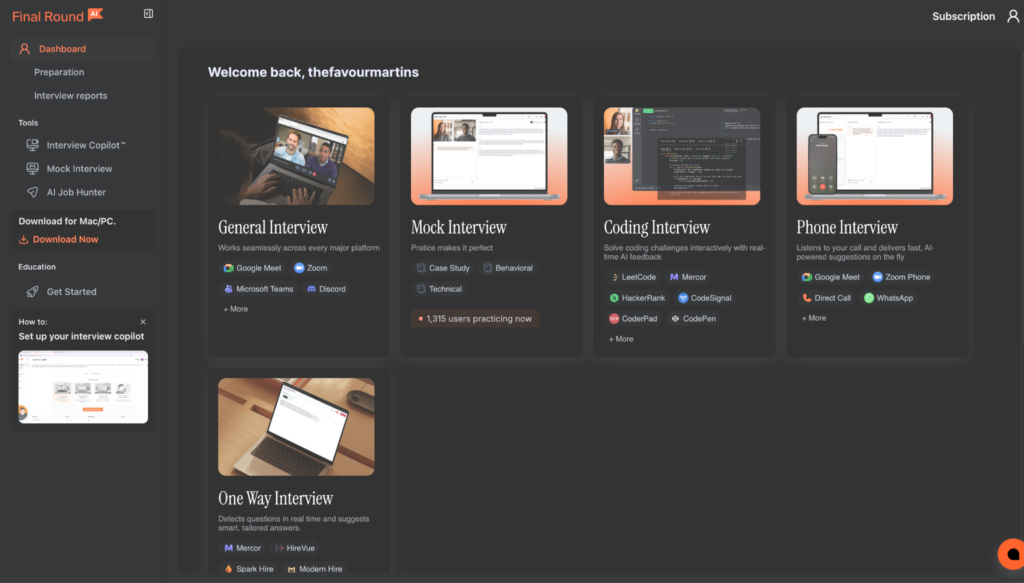The width and height of the screenshot is (1024, 583).
Task: Open Preparation in the sidebar
Action: coord(59,72)
